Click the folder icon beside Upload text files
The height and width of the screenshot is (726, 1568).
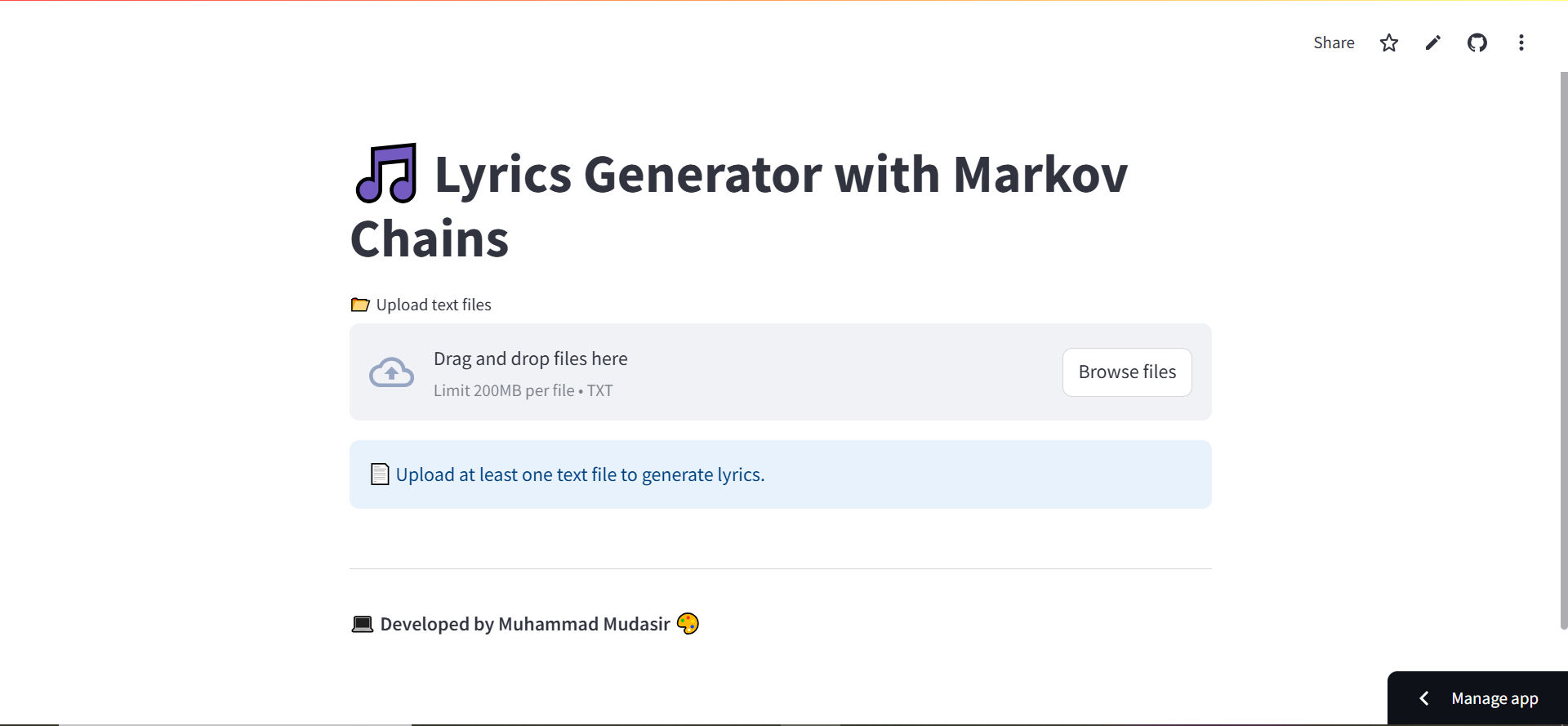pos(359,304)
